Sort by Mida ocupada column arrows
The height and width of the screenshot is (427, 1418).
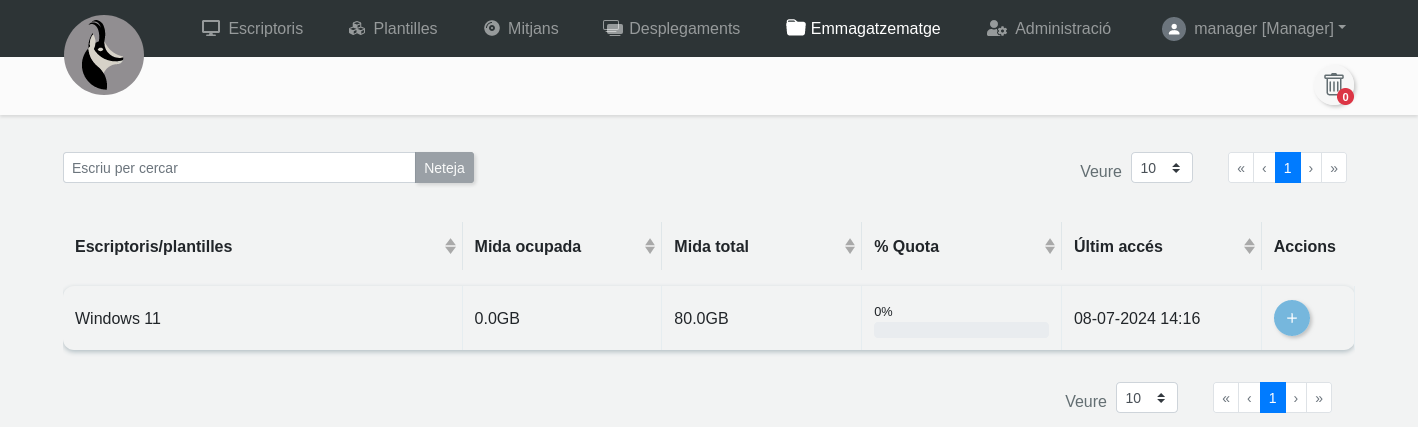pyautogui.click(x=650, y=246)
